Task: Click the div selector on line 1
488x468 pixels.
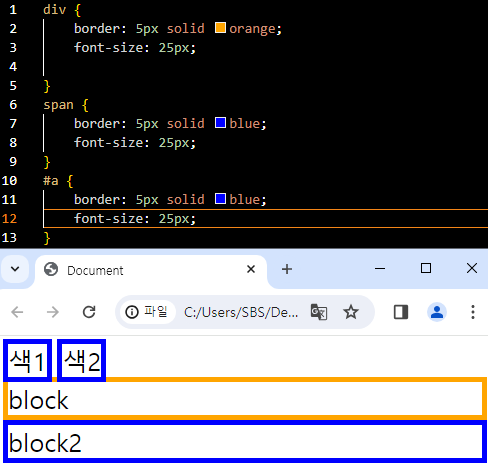Action: tap(55, 10)
